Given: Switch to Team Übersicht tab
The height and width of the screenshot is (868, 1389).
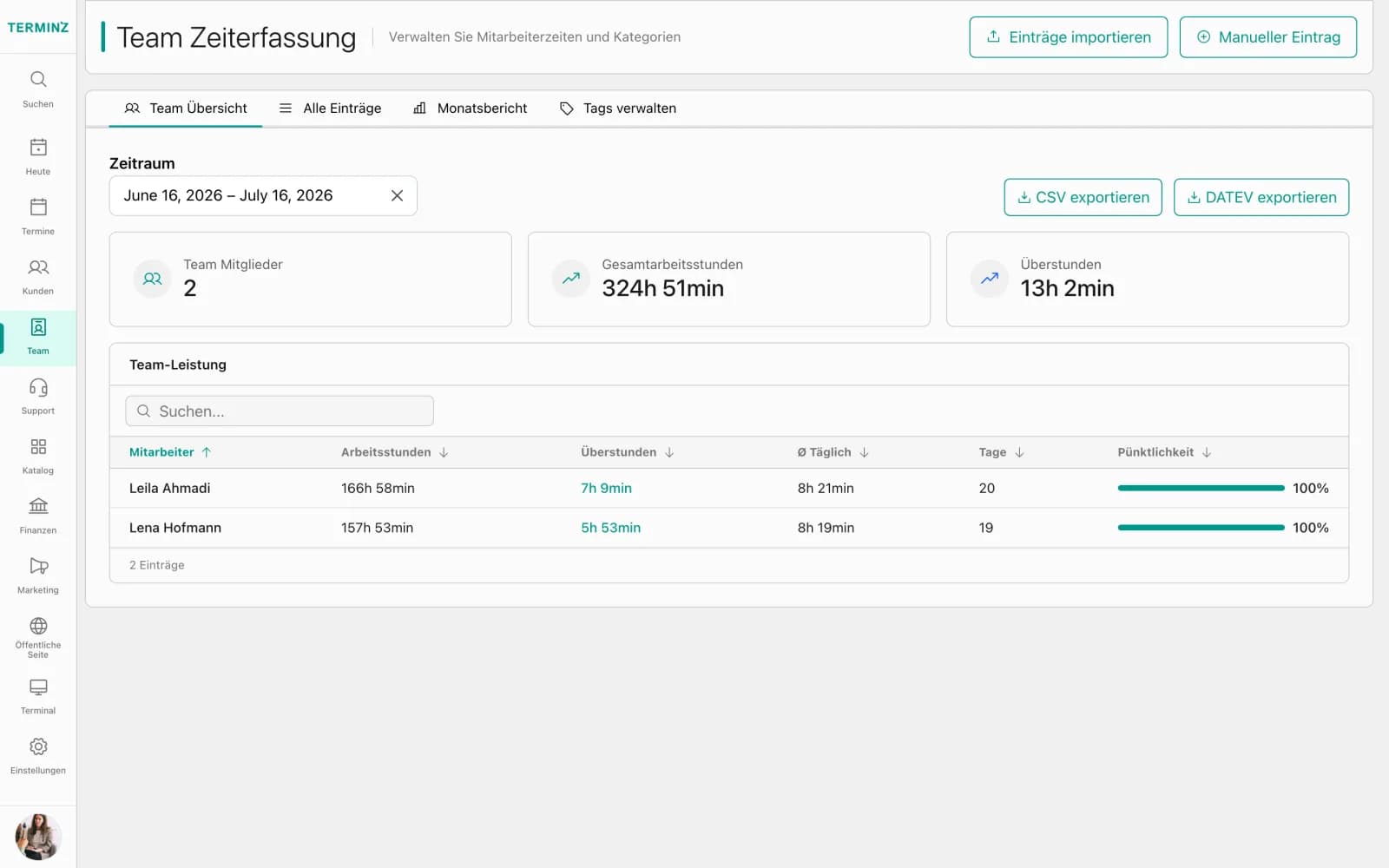Looking at the screenshot, I should (x=186, y=108).
